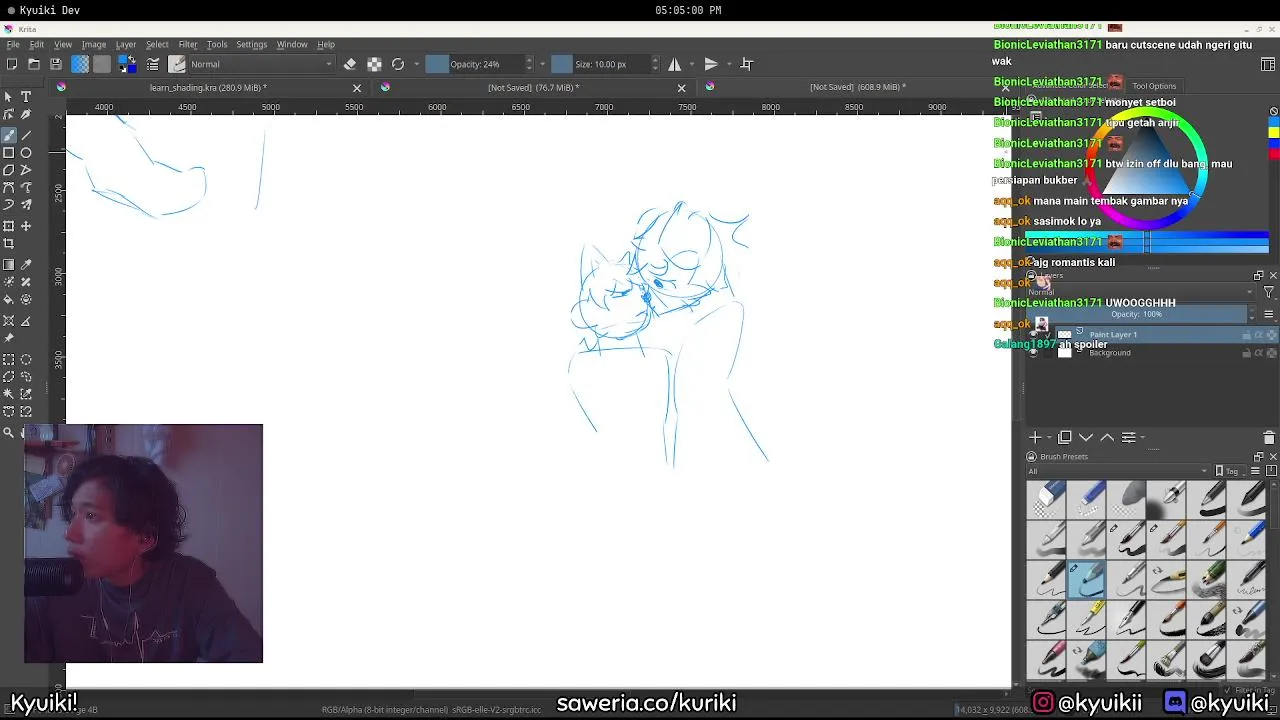
Task: Open the File menu
Action: pos(13,44)
